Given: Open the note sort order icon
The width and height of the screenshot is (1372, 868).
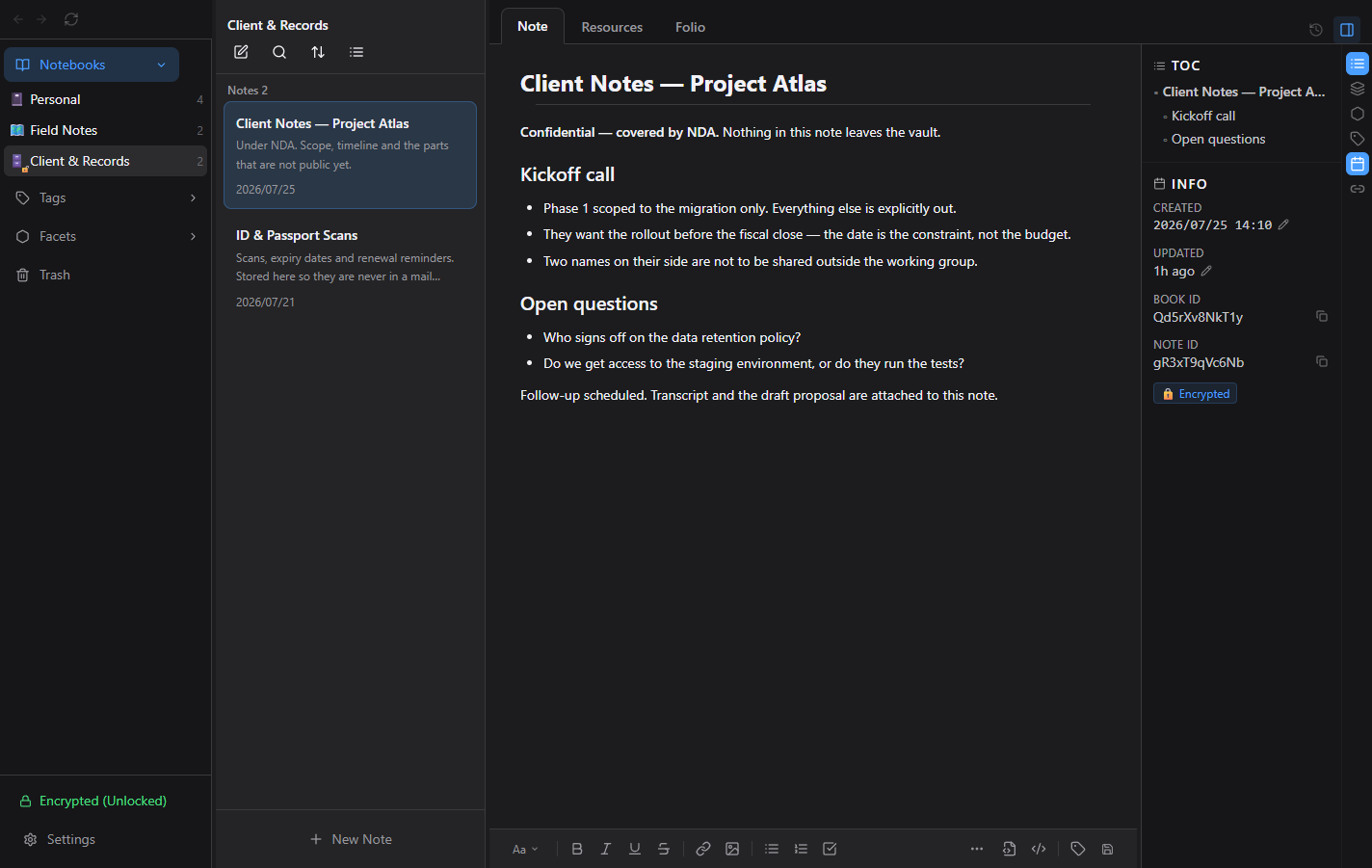Looking at the screenshot, I should [318, 52].
